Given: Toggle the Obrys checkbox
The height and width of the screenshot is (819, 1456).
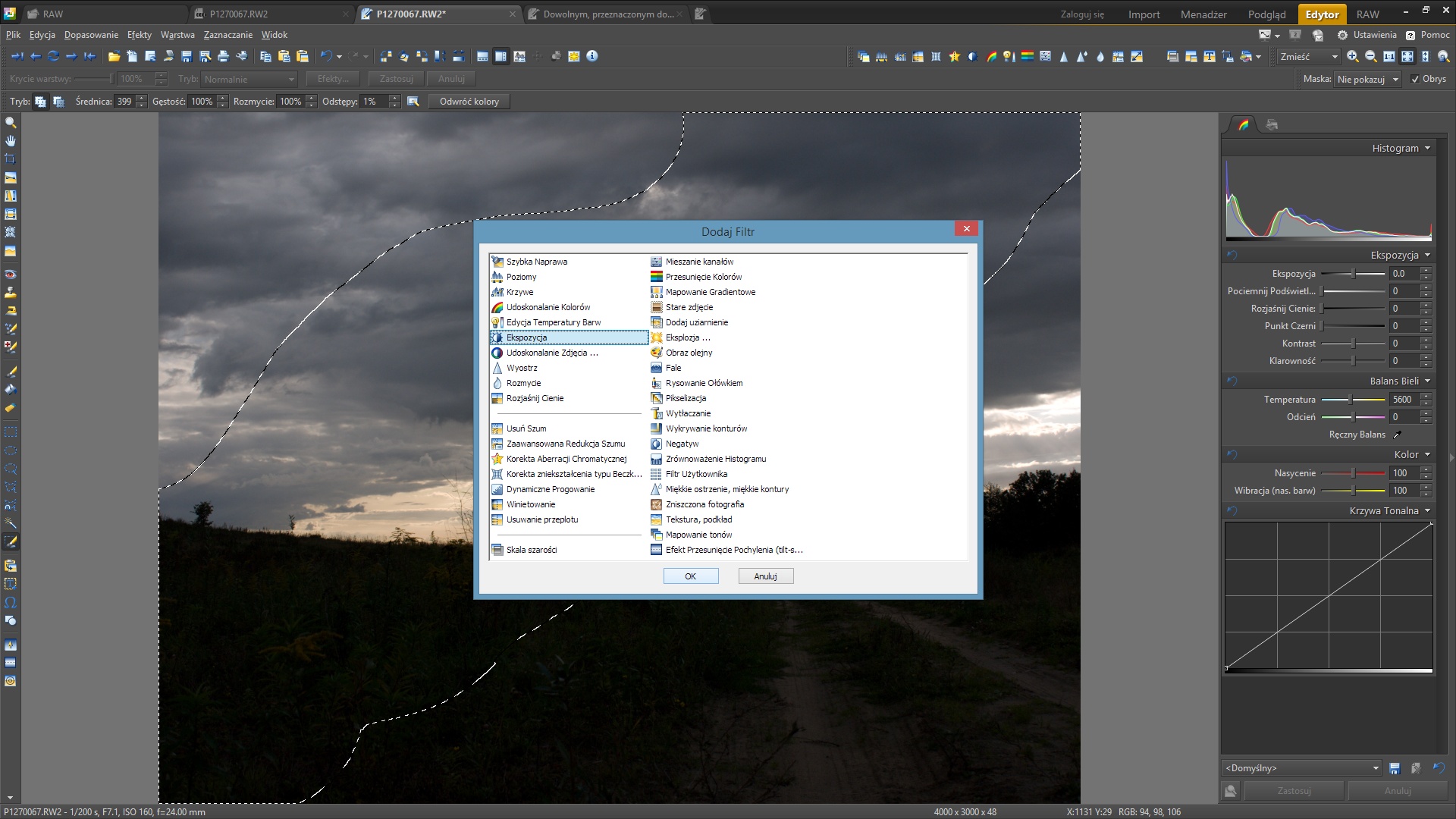Looking at the screenshot, I should tap(1415, 79).
